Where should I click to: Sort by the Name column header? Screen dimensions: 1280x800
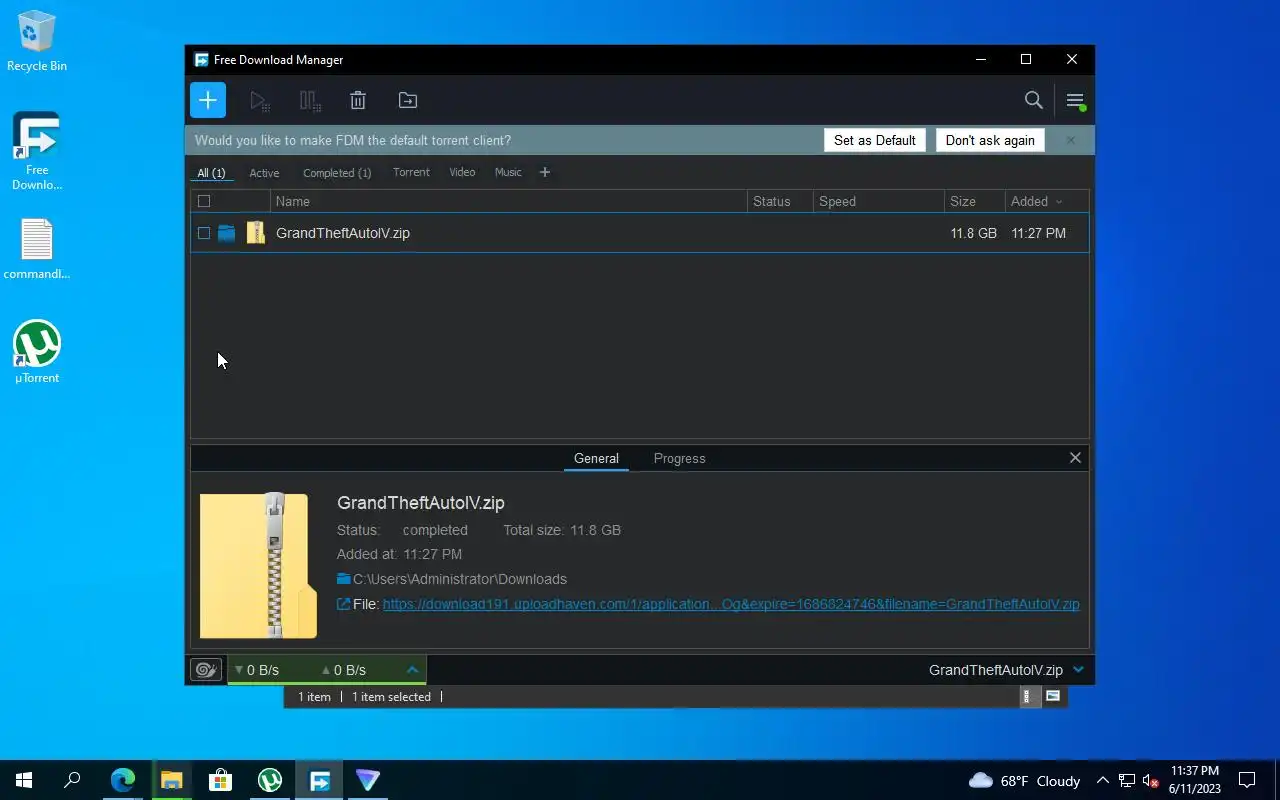point(508,201)
